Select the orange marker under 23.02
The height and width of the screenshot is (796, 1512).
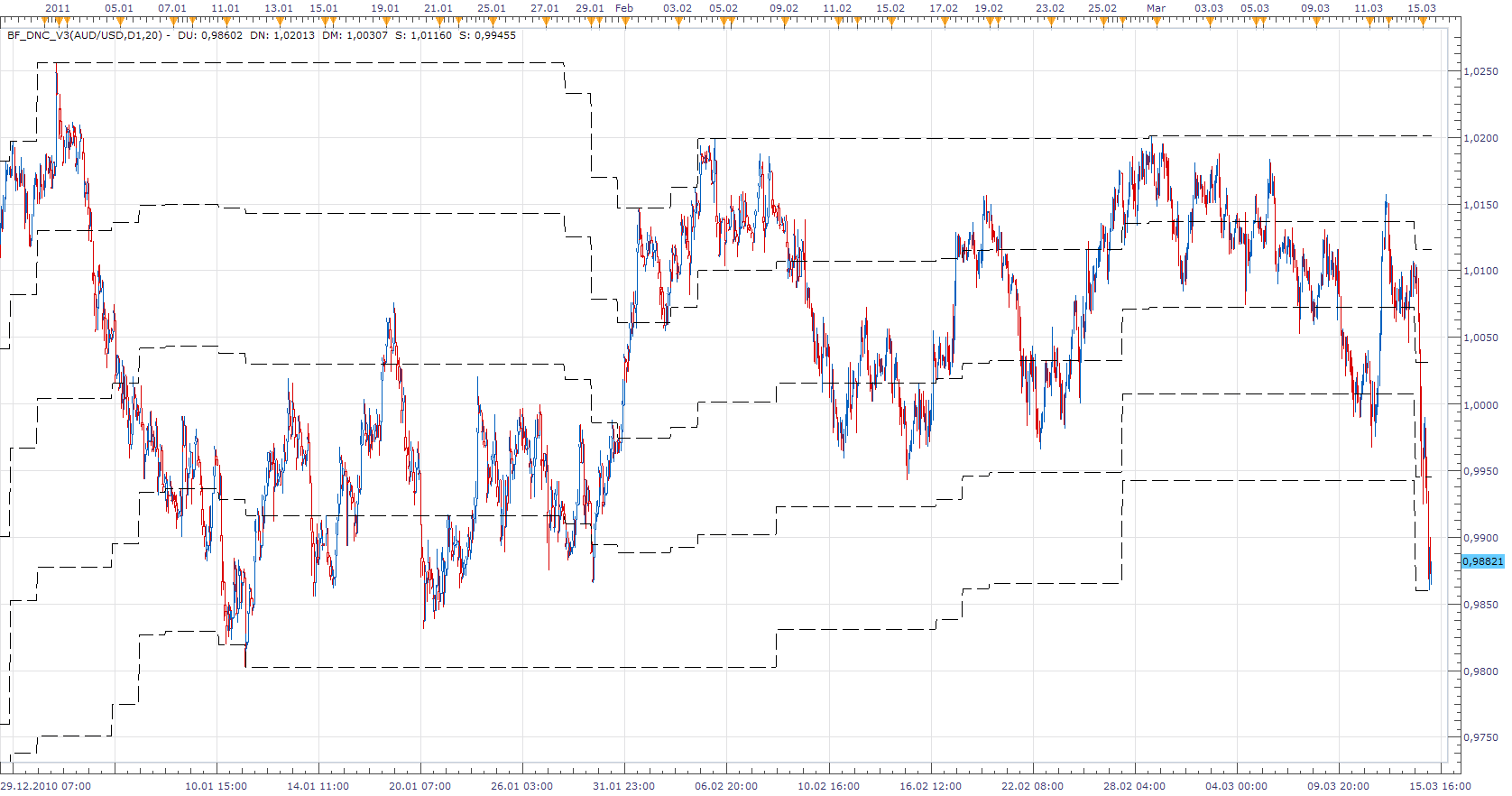[1050, 21]
